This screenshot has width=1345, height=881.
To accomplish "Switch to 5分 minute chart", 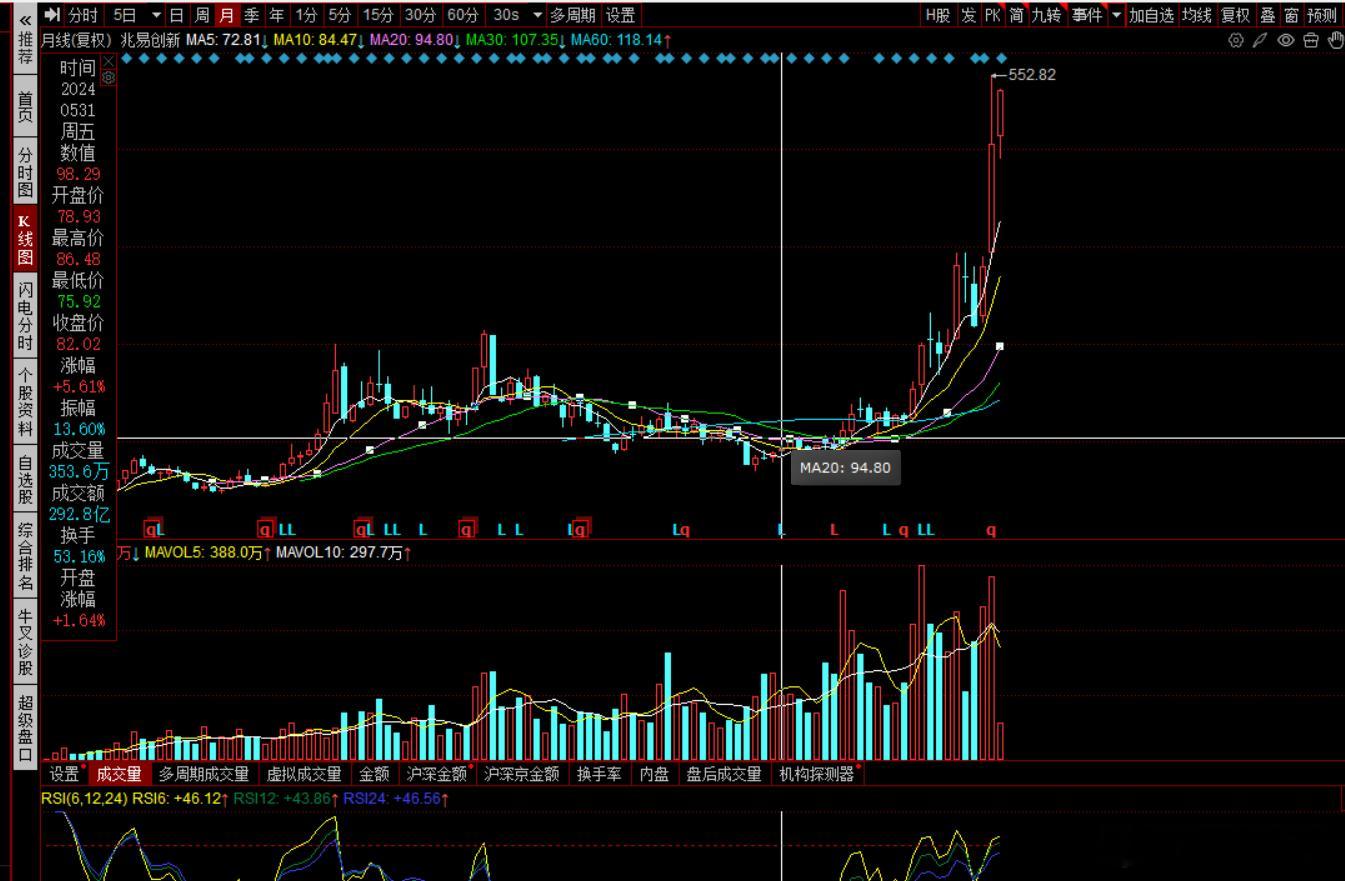I will (x=340, y=15).
